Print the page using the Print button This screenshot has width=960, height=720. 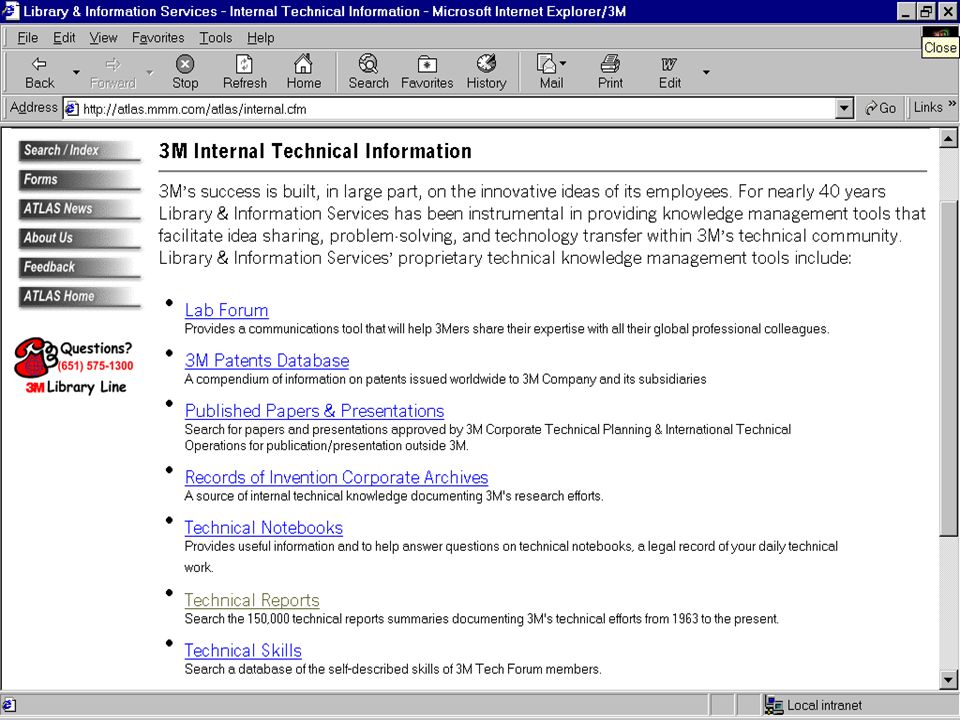[610, 72]
